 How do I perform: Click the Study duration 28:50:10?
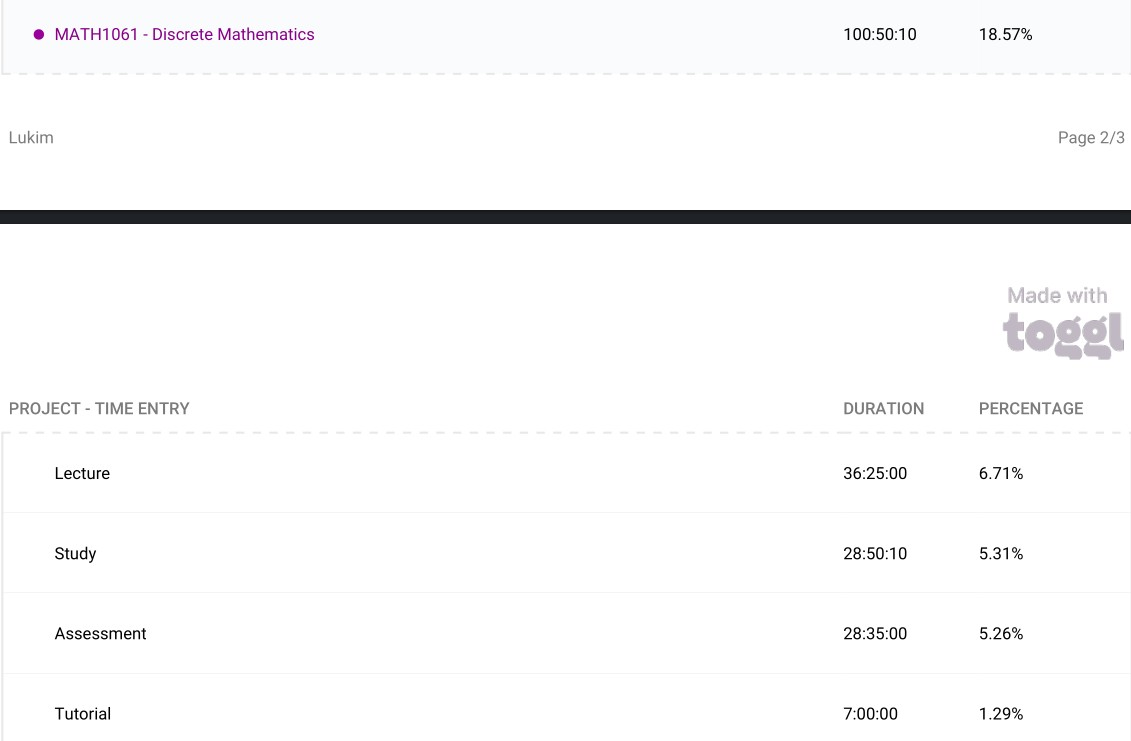click(x=875, y=554)
